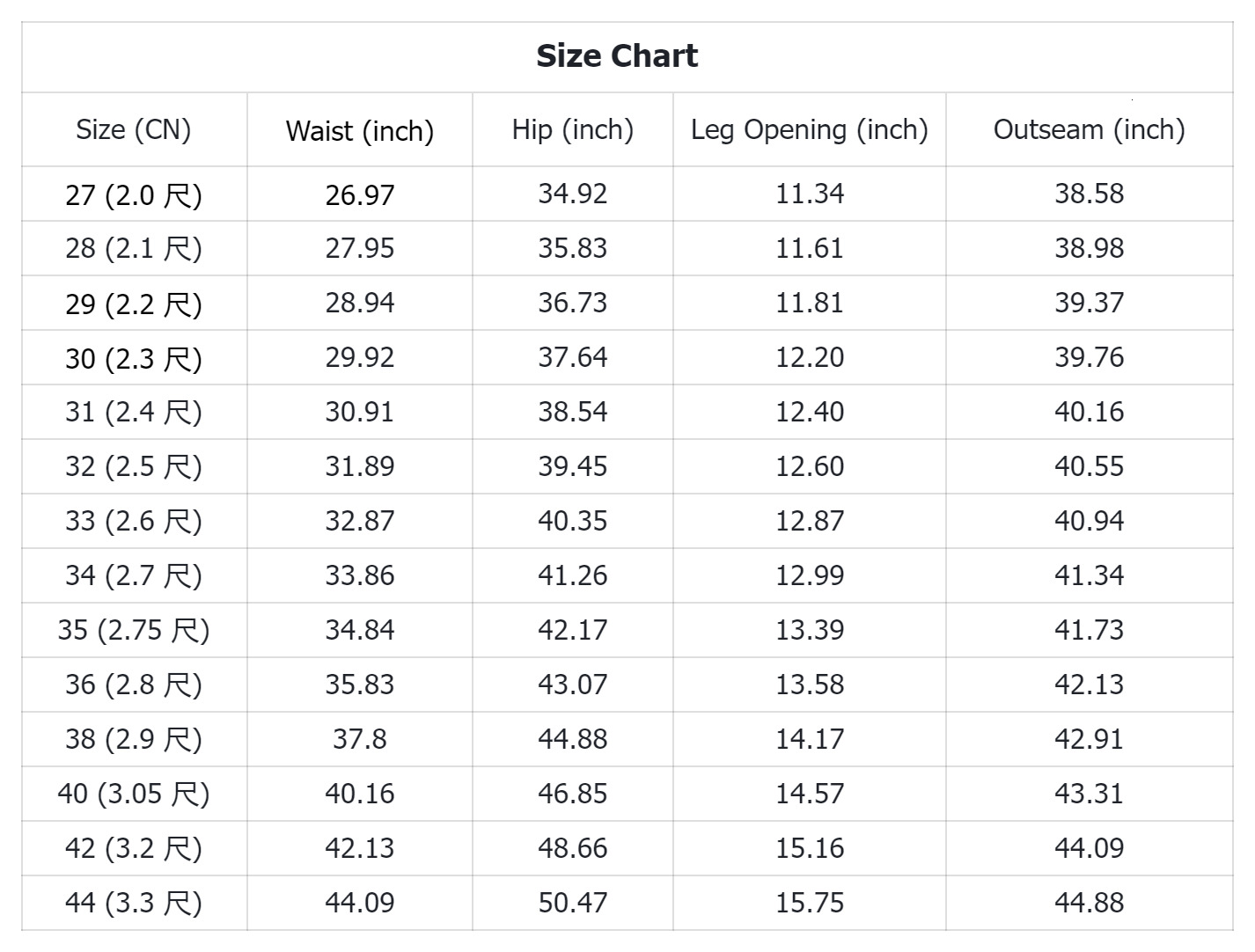The image size is (1255, 952).
Task: Click the 27 (2.0 尺) size cell
Action: tap(134, 194)
